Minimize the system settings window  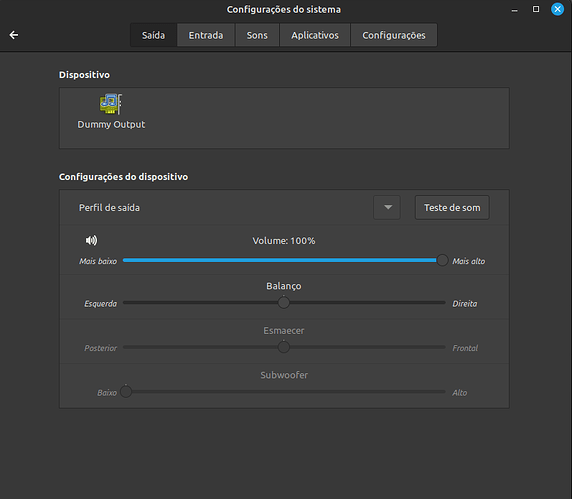tap(514, 10)
